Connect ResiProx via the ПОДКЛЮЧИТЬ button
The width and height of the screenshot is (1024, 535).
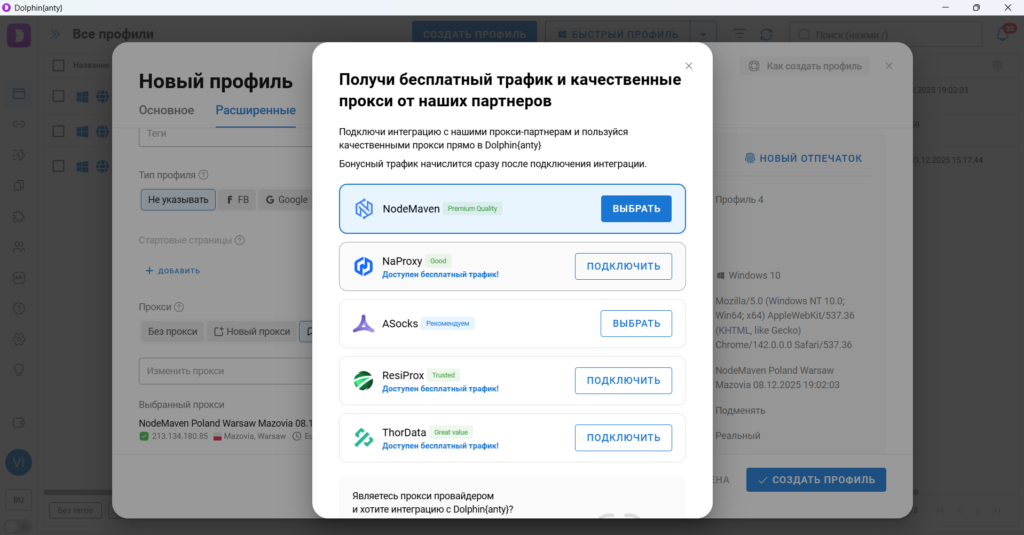(623, 380)
